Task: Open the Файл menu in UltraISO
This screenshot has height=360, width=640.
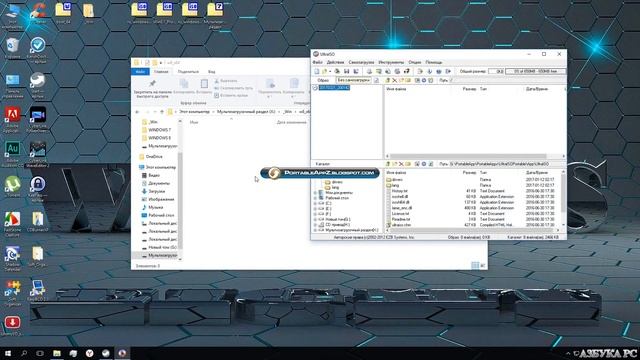Action: [x=317, y=62]
